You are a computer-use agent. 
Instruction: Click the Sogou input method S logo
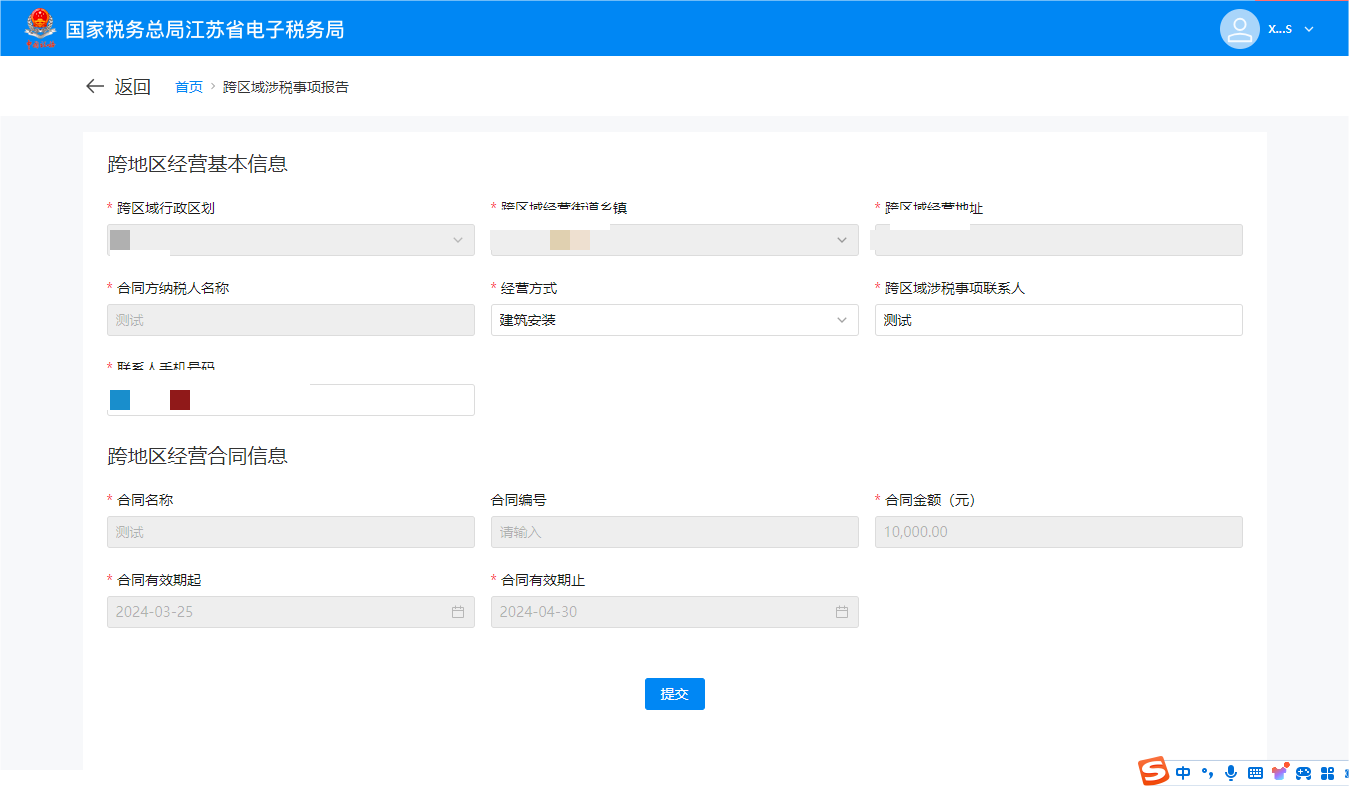coord(1154,772)
